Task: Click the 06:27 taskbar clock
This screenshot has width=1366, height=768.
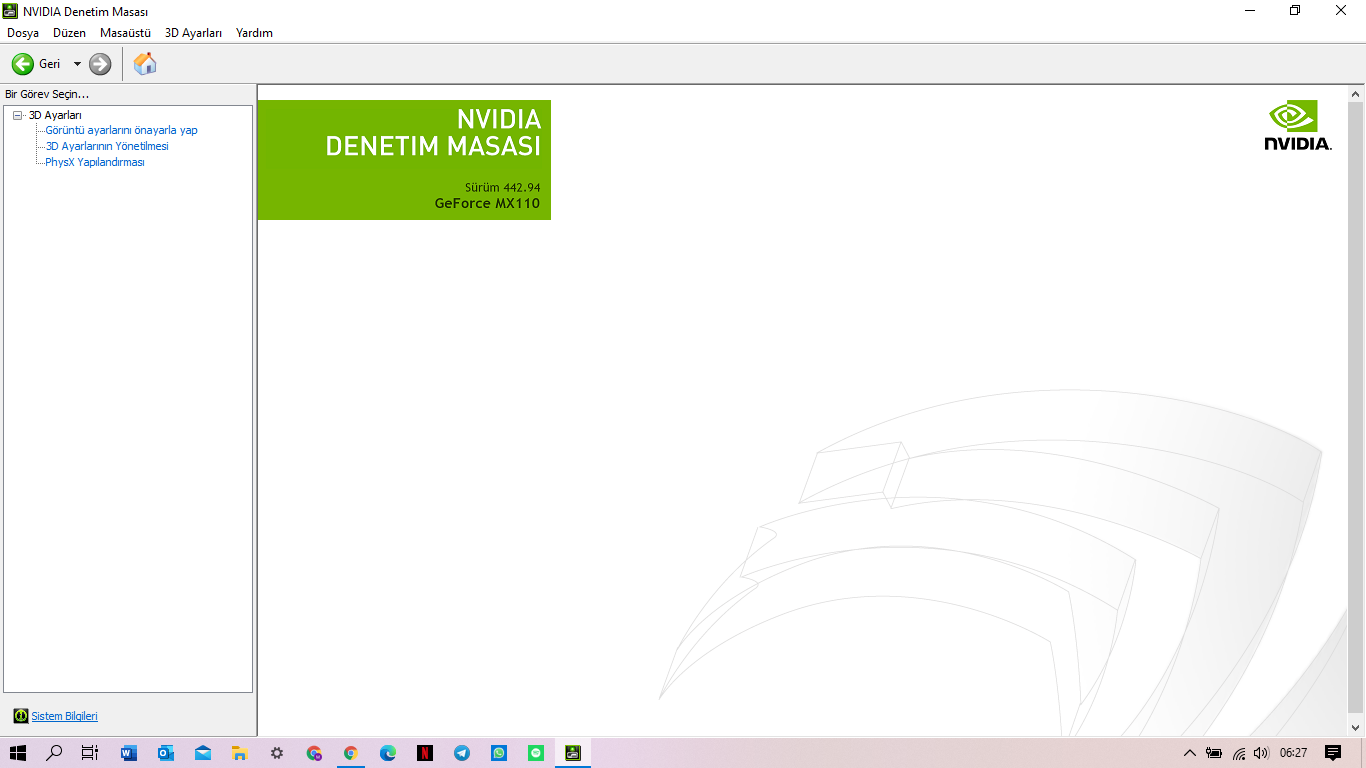Action: pos(1293,753)
